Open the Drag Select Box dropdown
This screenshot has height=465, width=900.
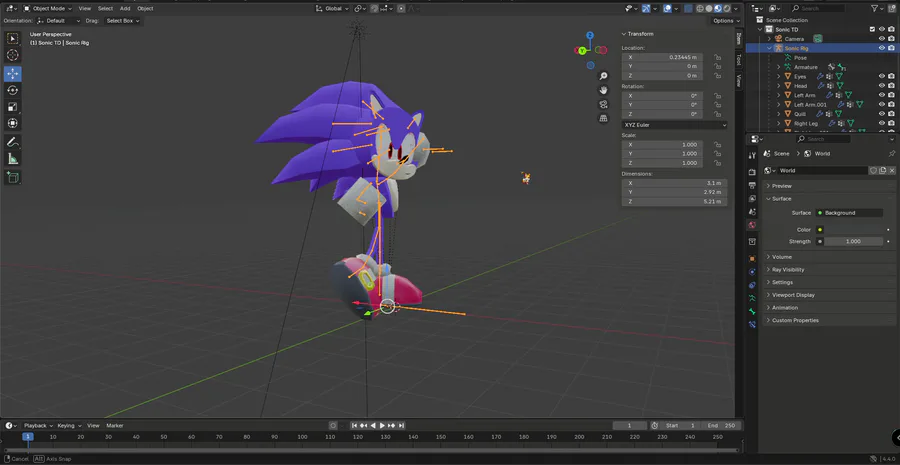coord(122,21)
